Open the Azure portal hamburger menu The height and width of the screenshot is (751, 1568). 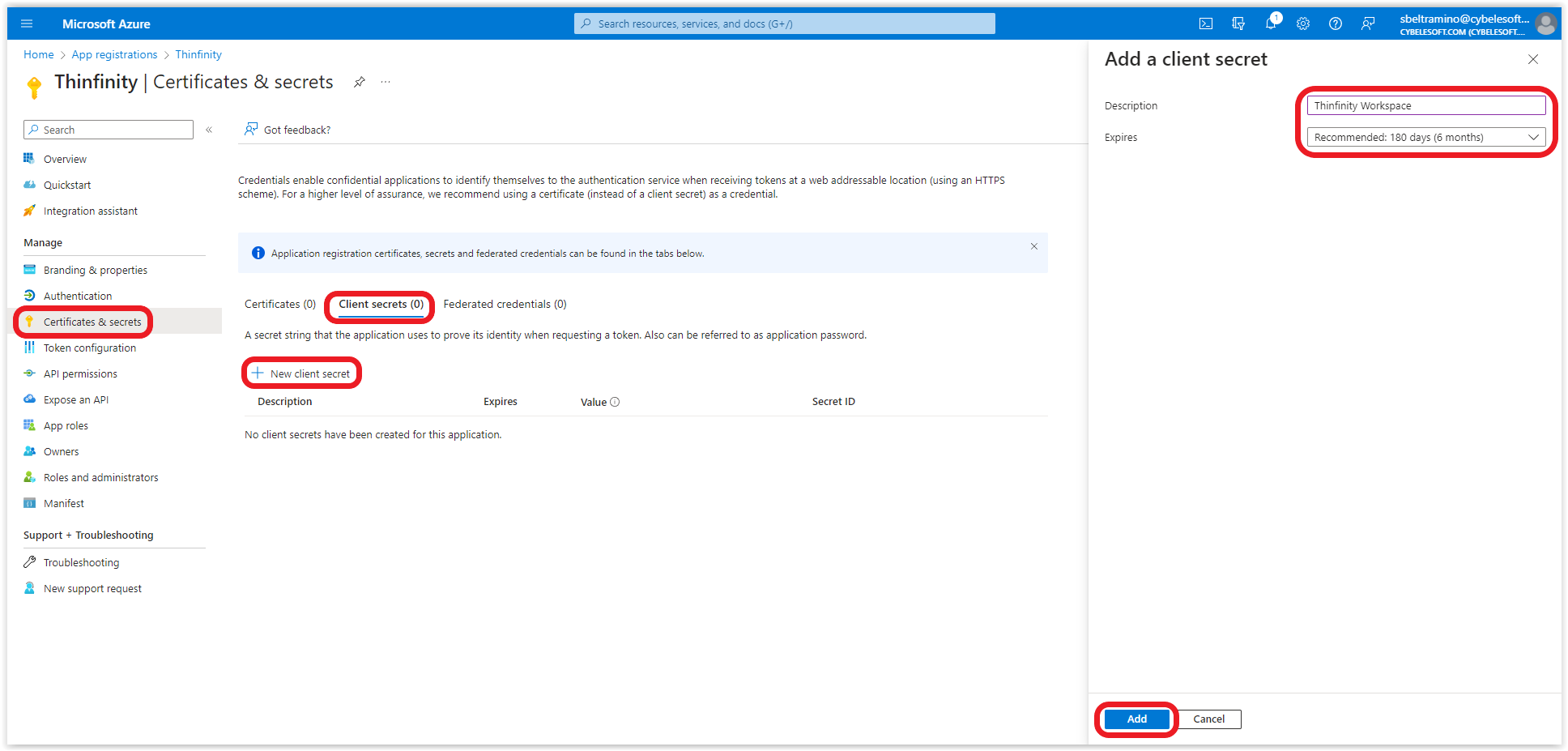(x=27, y=23)
